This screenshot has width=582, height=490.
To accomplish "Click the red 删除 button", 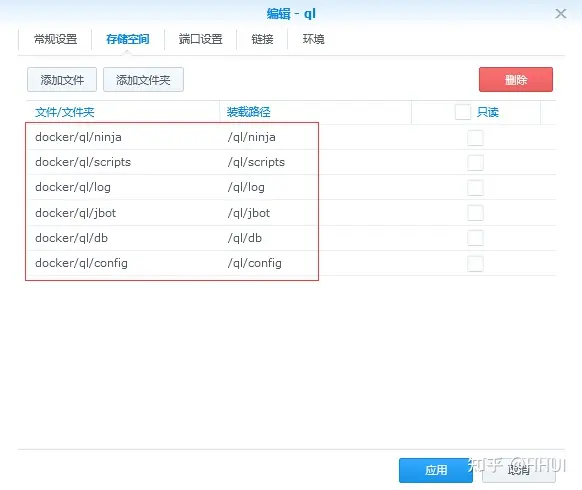I will pyautogui.click(x=516, y=79).
